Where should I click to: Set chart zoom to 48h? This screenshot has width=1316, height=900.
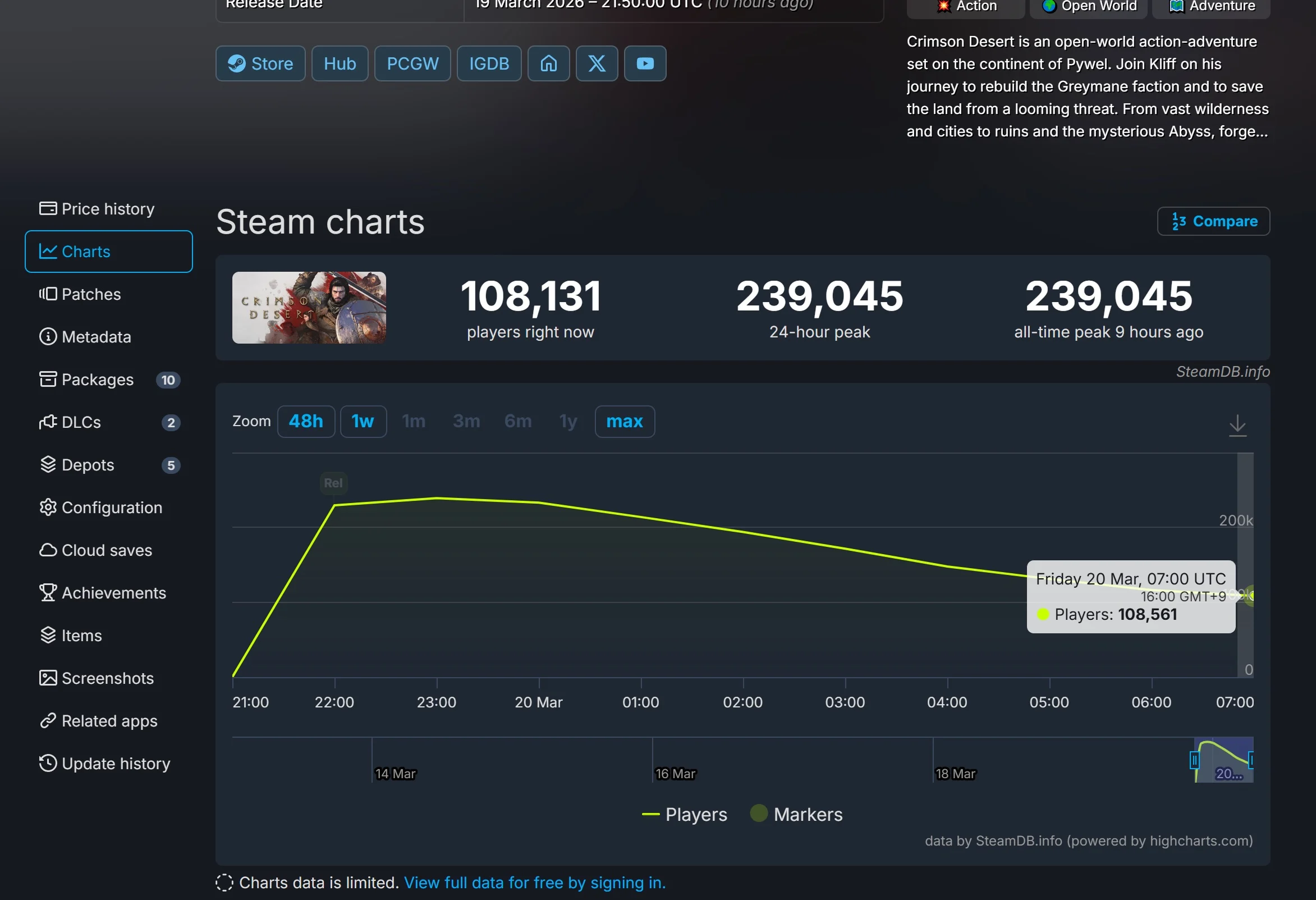(x=306, y=422)
